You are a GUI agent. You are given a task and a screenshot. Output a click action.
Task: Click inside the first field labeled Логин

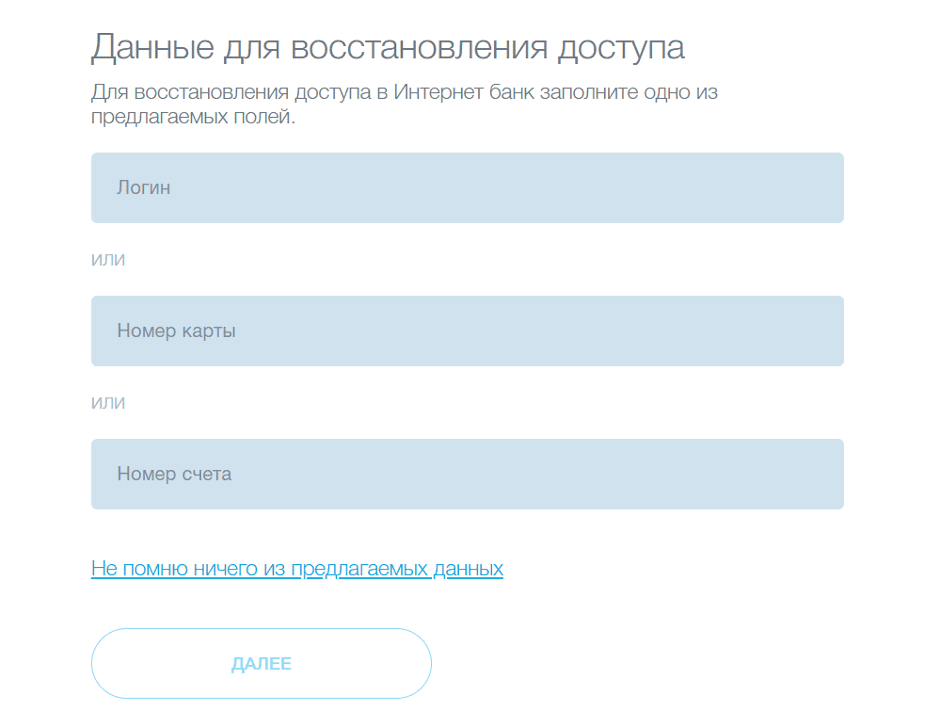point(467,187)
